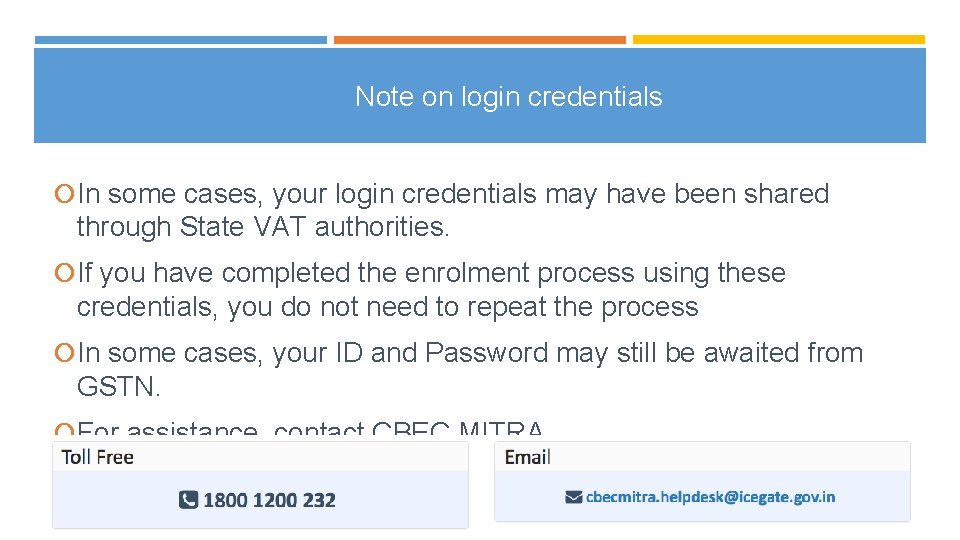
Task: Click the first bullet marker before In some cases
Action: click(x=64, y=194)
